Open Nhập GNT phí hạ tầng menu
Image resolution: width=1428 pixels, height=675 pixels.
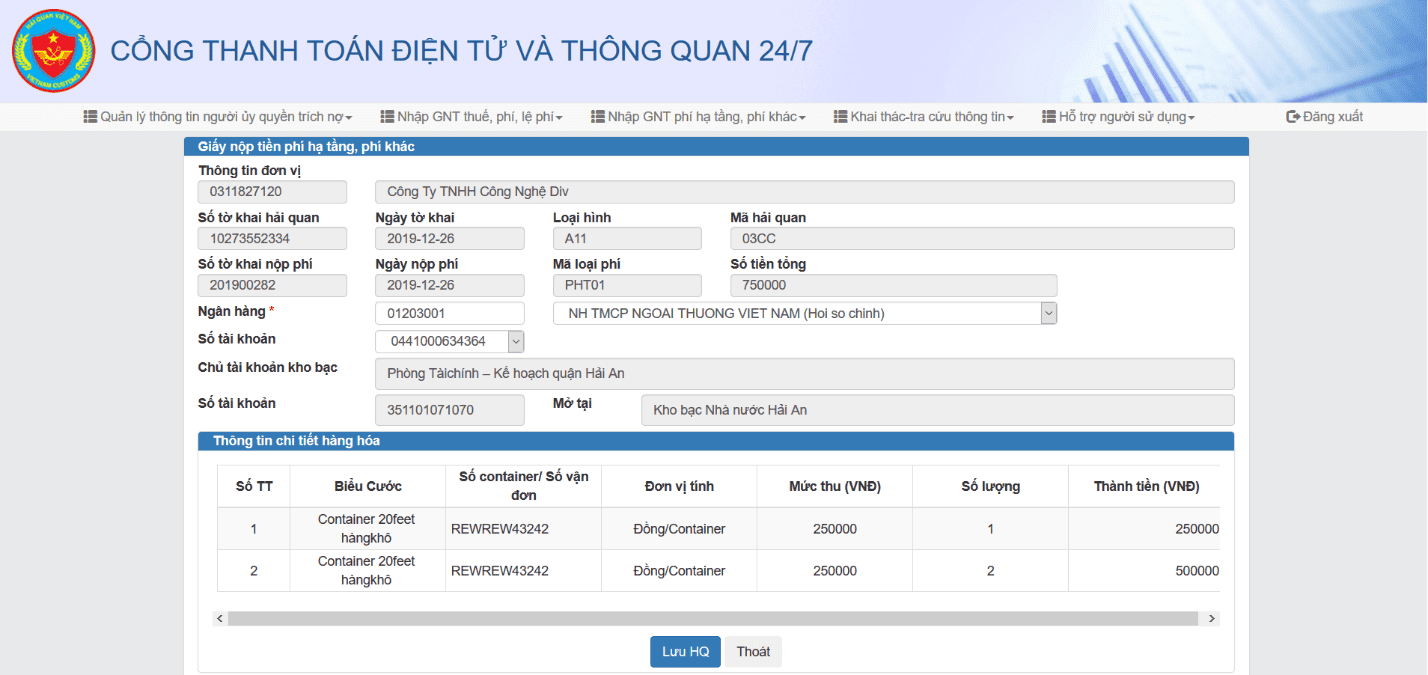pyautogui.click(x=699, y=117)
